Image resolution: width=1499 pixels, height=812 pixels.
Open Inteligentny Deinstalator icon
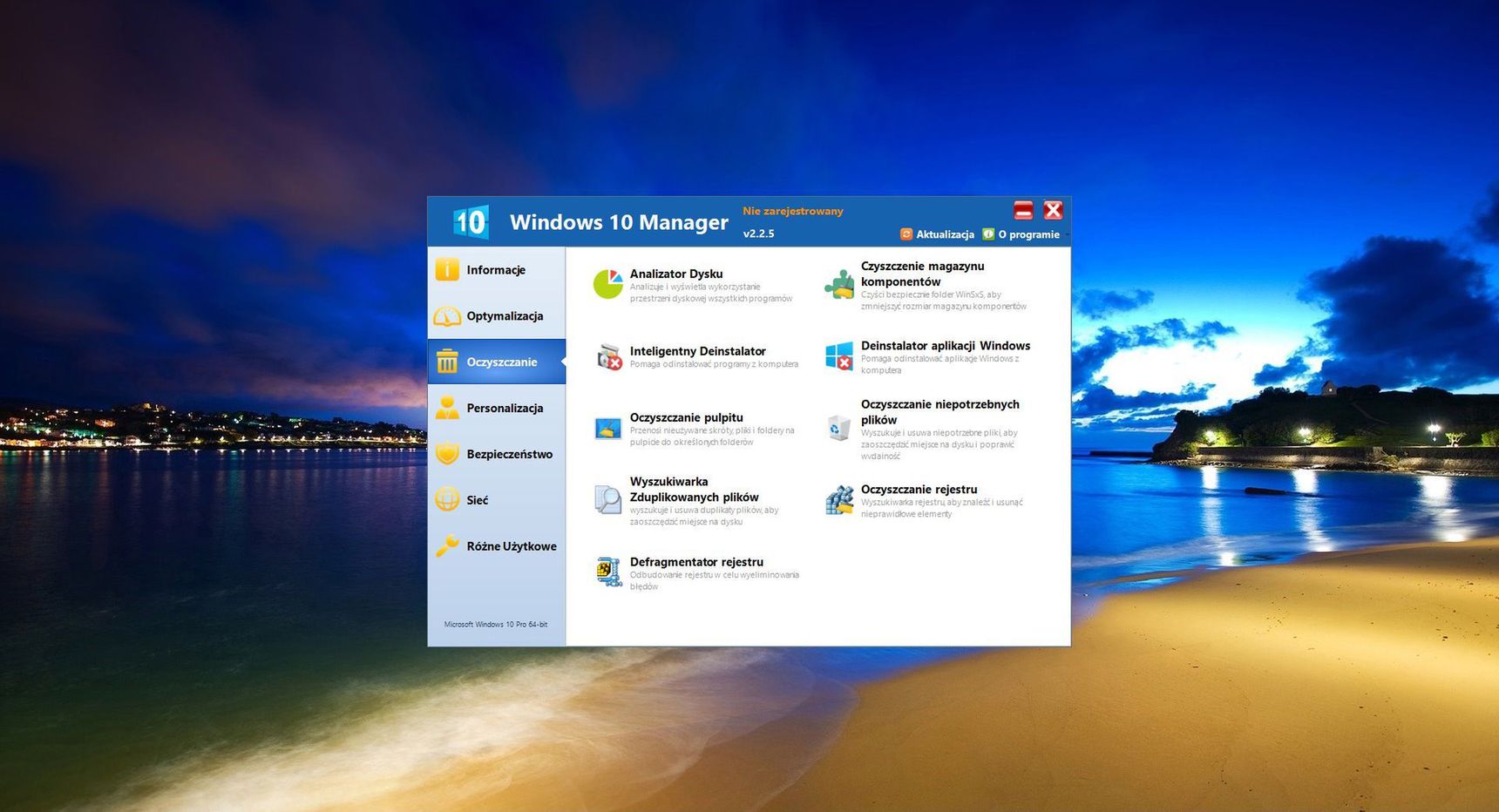pos(609,357)
